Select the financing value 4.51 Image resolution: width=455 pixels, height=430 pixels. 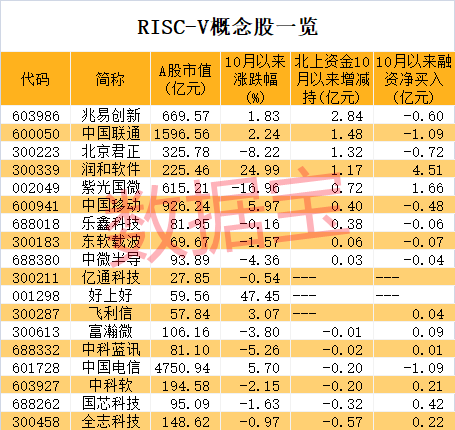[x=428, y=170]
